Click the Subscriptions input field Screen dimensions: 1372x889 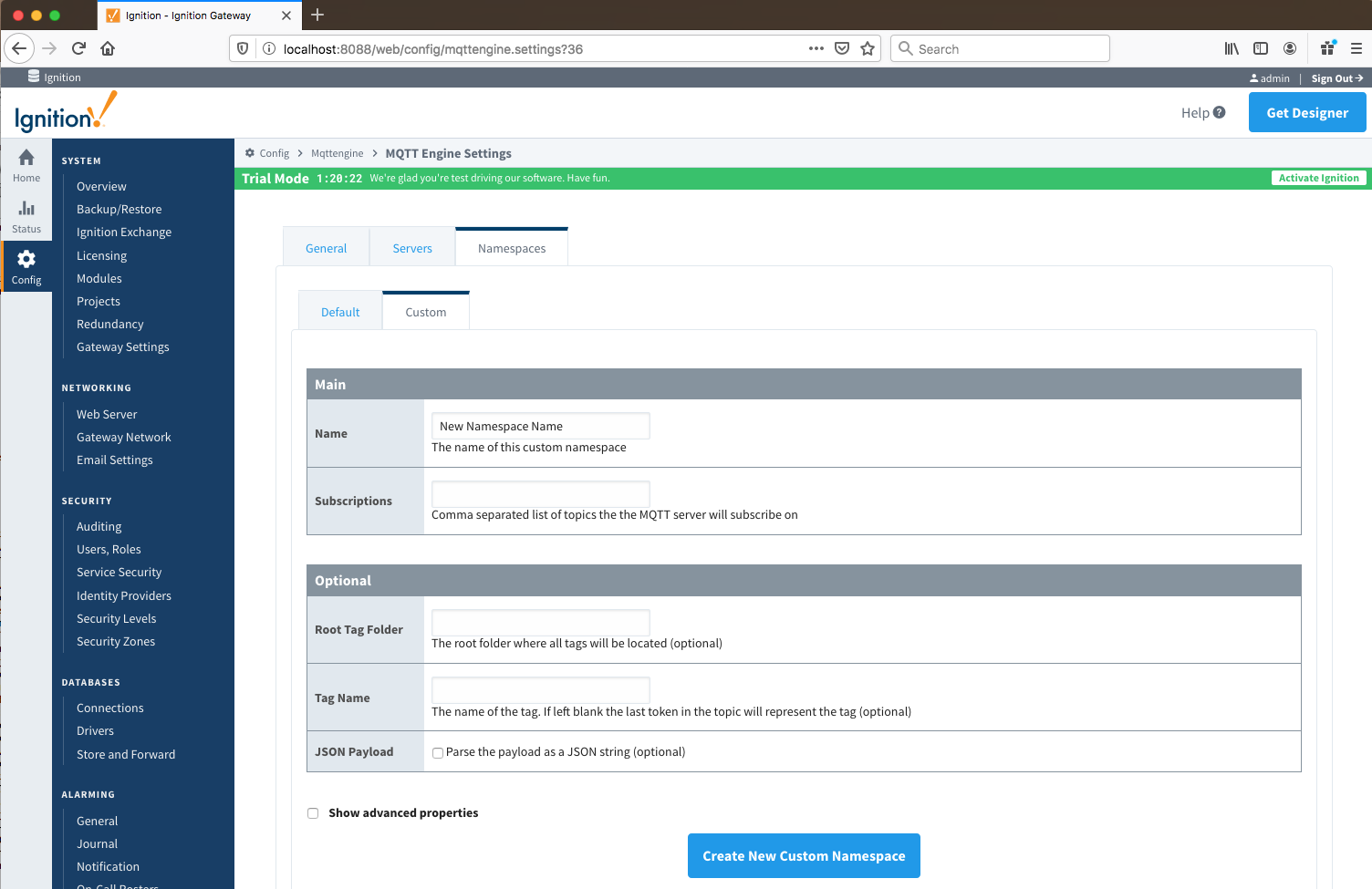(x=540, y=493)
